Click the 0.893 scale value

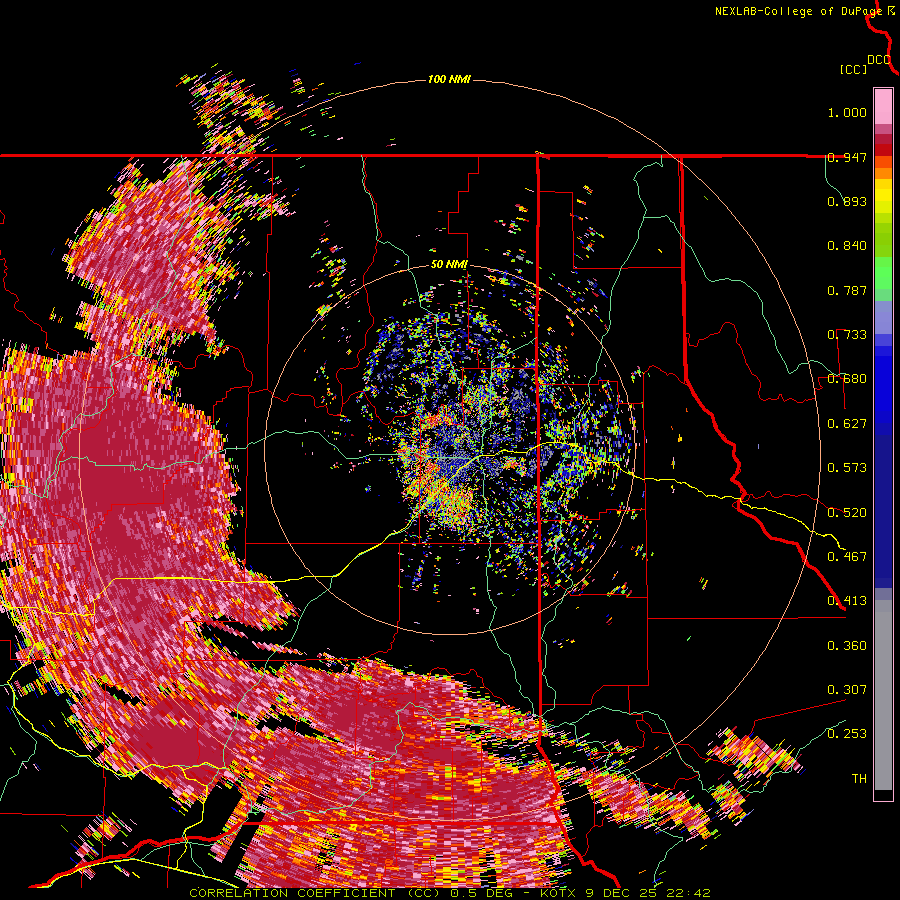click(x=847, y=201)
